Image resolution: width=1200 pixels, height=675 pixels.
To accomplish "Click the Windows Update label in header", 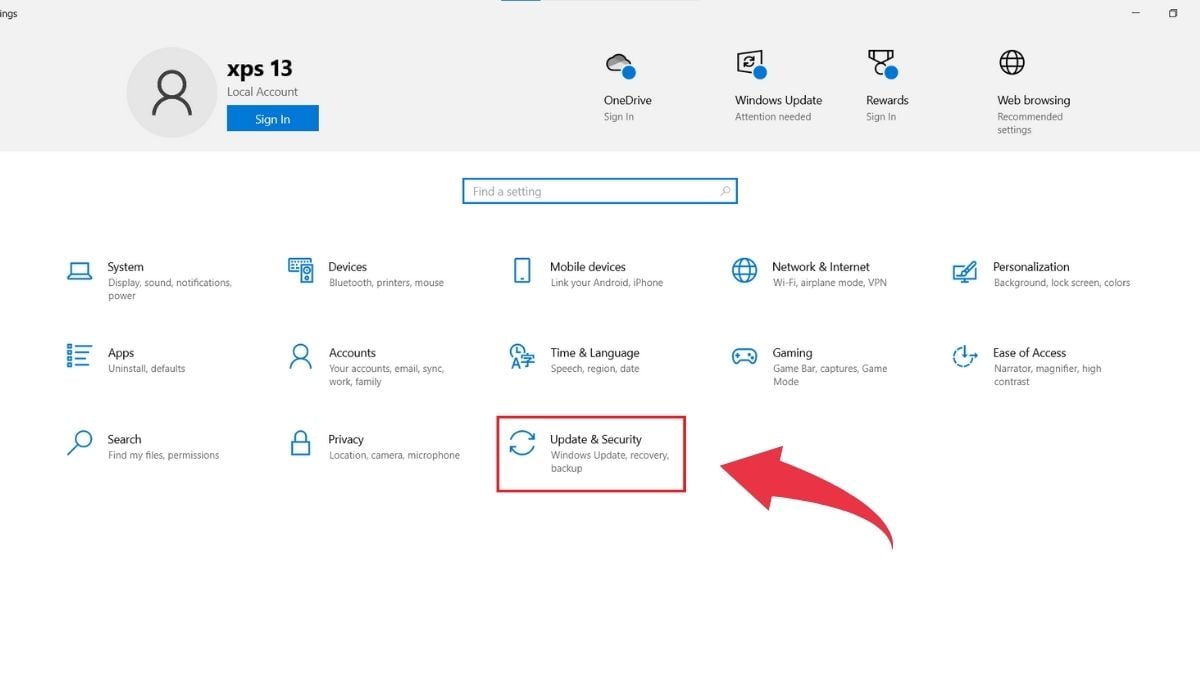I will tap(778, 100).
